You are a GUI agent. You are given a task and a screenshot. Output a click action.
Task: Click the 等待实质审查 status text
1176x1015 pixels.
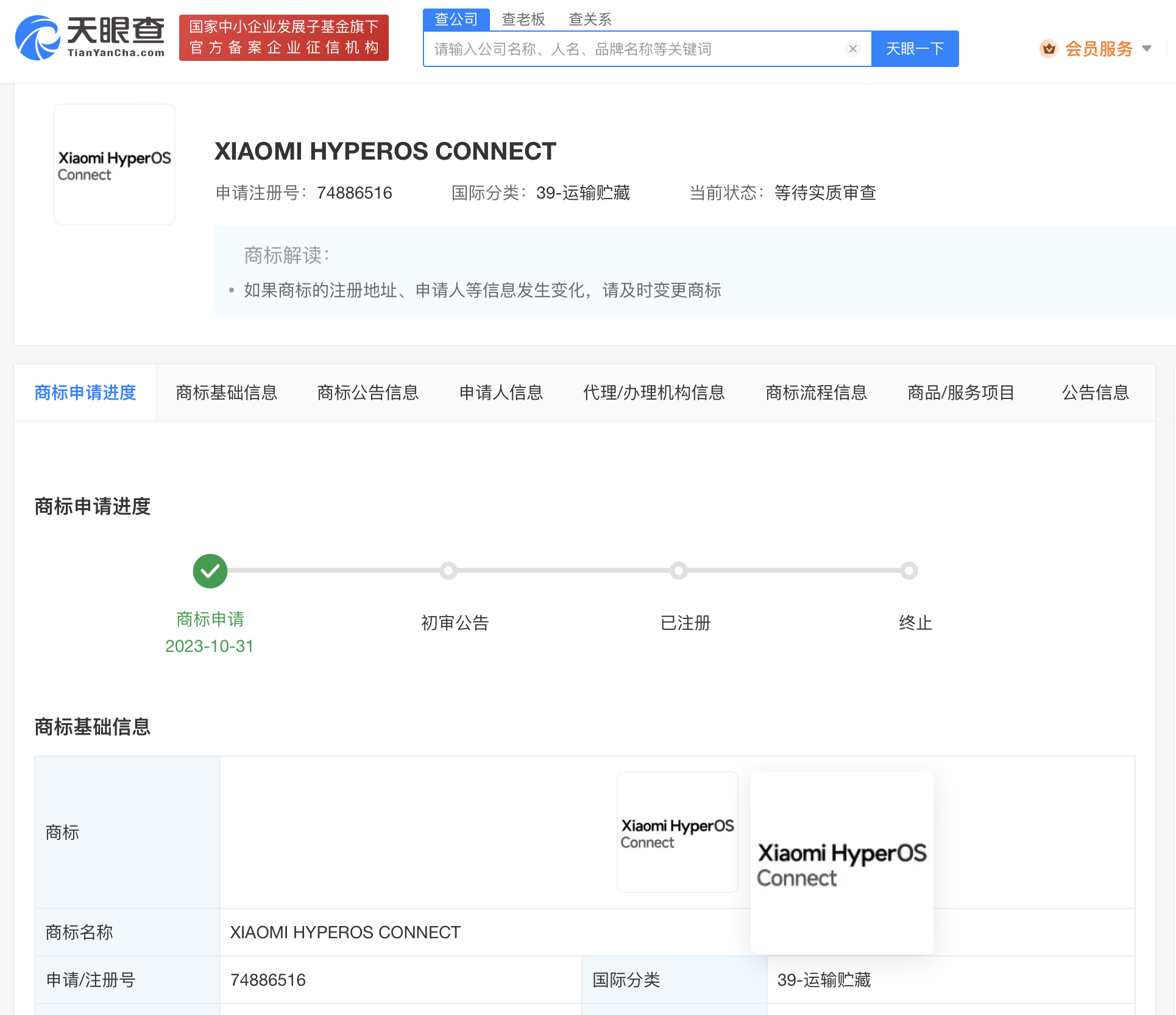click(825, 193)
